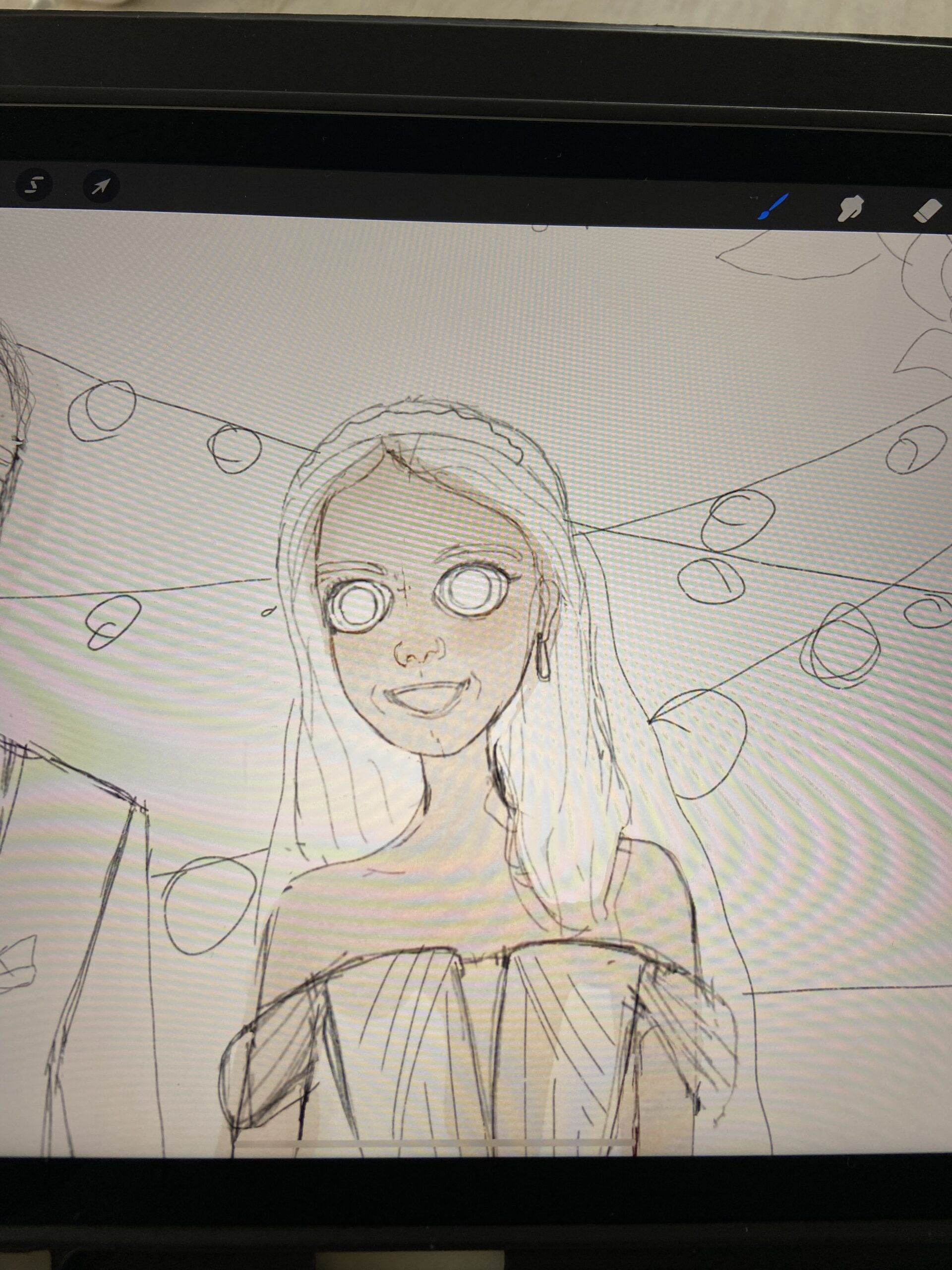The image size is (952, 1270).
Task: Switch to the Smudge finger tool
Action: tap(851, 208)
